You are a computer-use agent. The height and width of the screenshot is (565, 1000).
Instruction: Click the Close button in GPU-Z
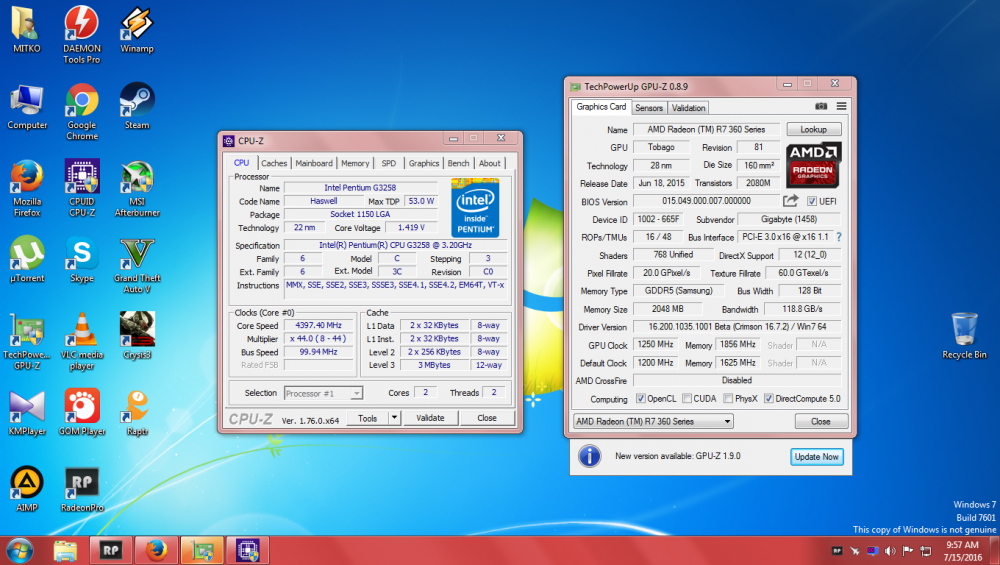821,422
